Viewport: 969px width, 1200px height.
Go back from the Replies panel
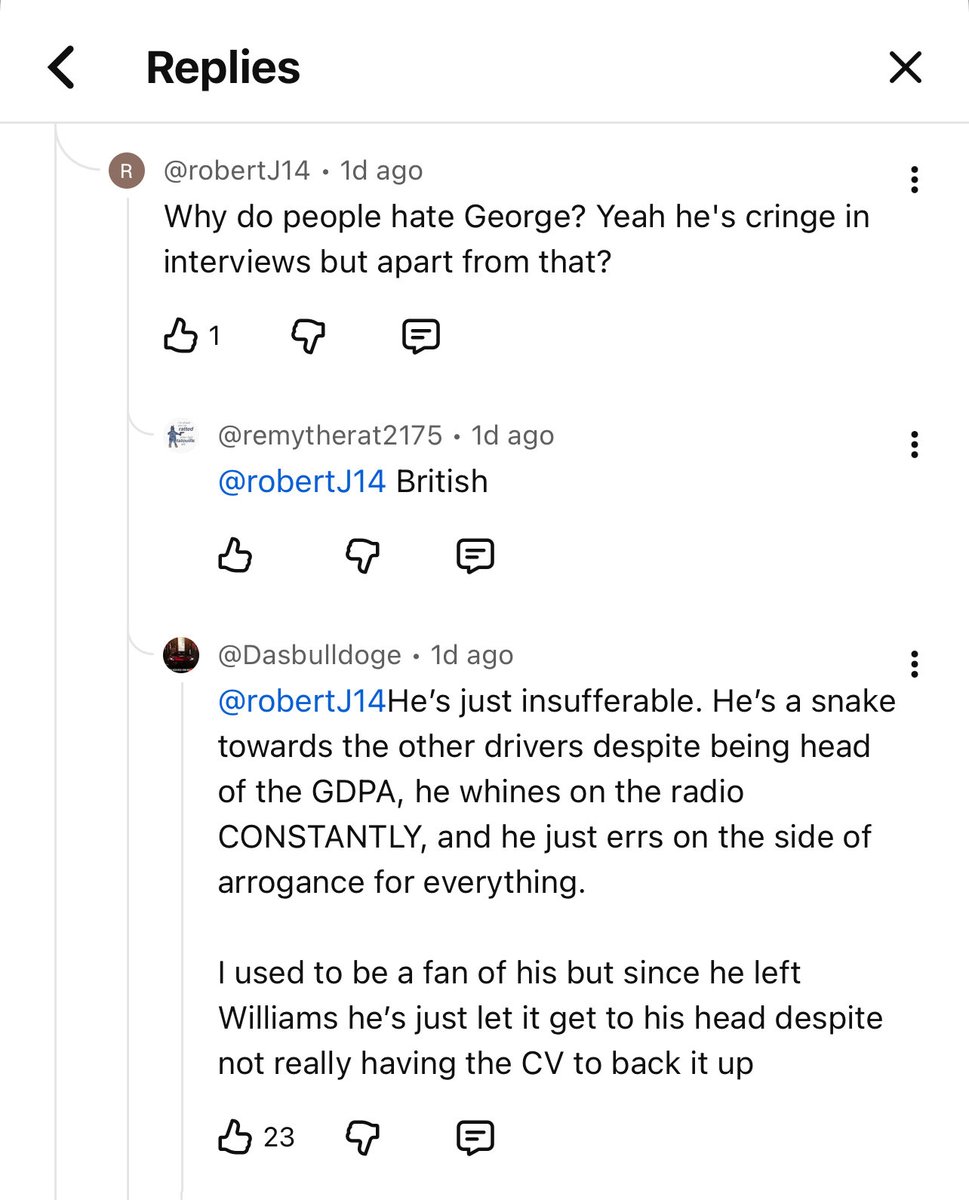[x=62, y=68]
